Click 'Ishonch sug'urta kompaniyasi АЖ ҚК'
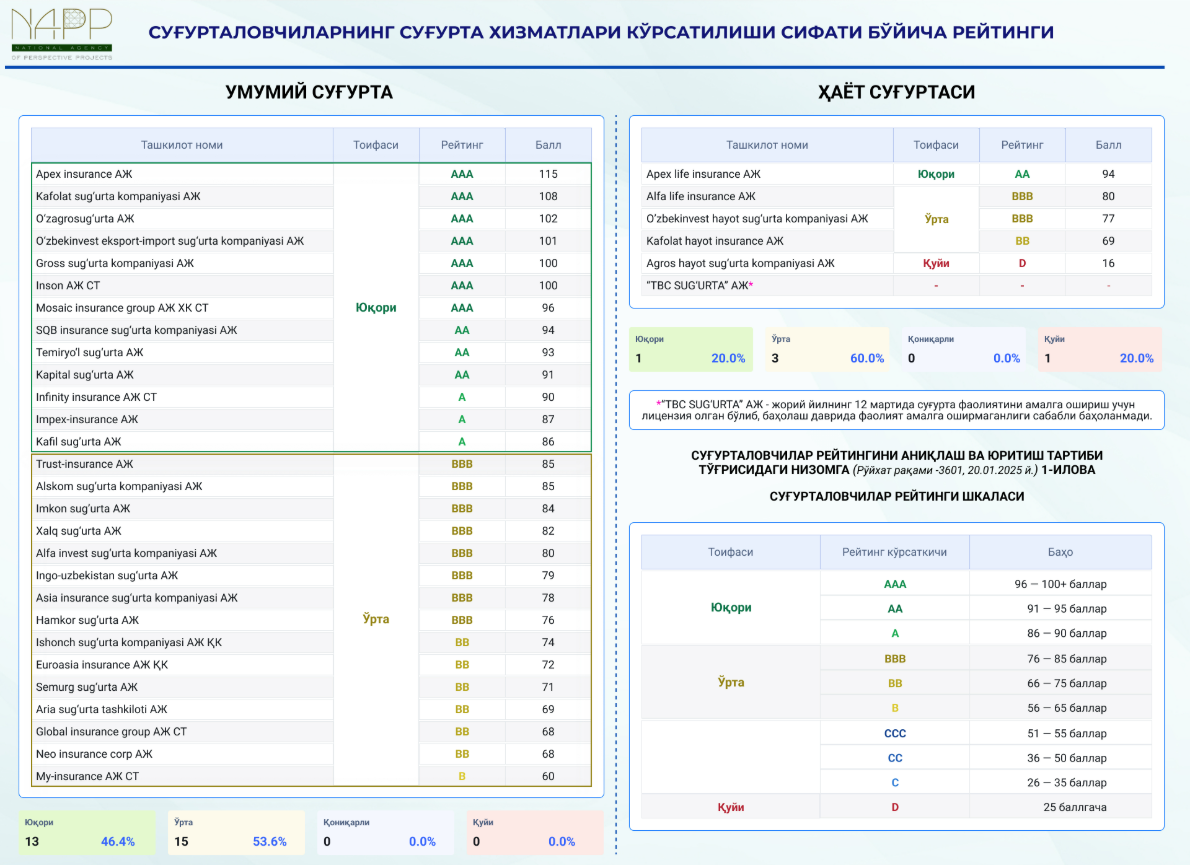Viewport: 1190px width, 865px height. tap(128, 643)
